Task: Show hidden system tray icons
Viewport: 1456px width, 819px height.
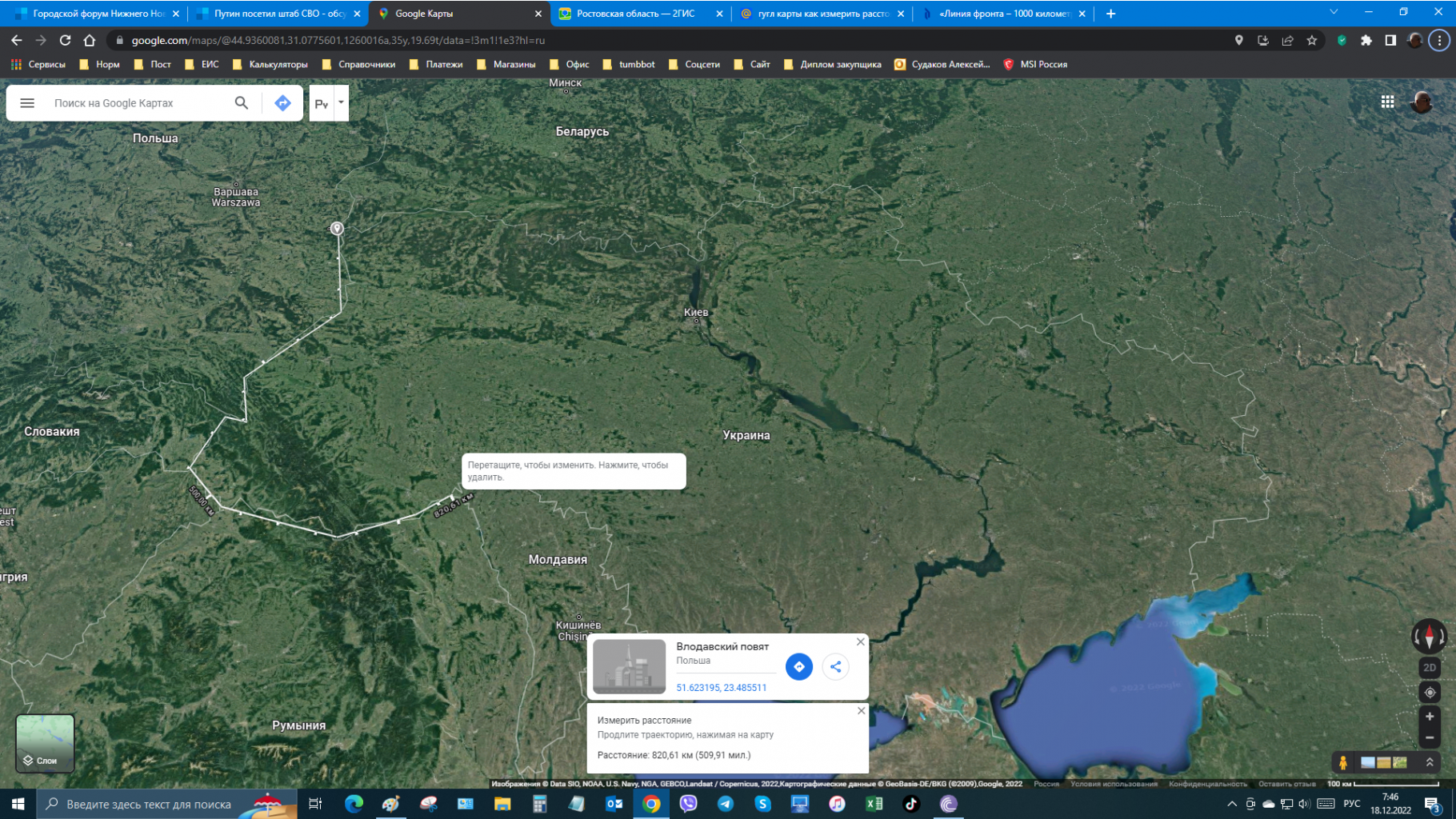Action: (x=1232, y=804)
